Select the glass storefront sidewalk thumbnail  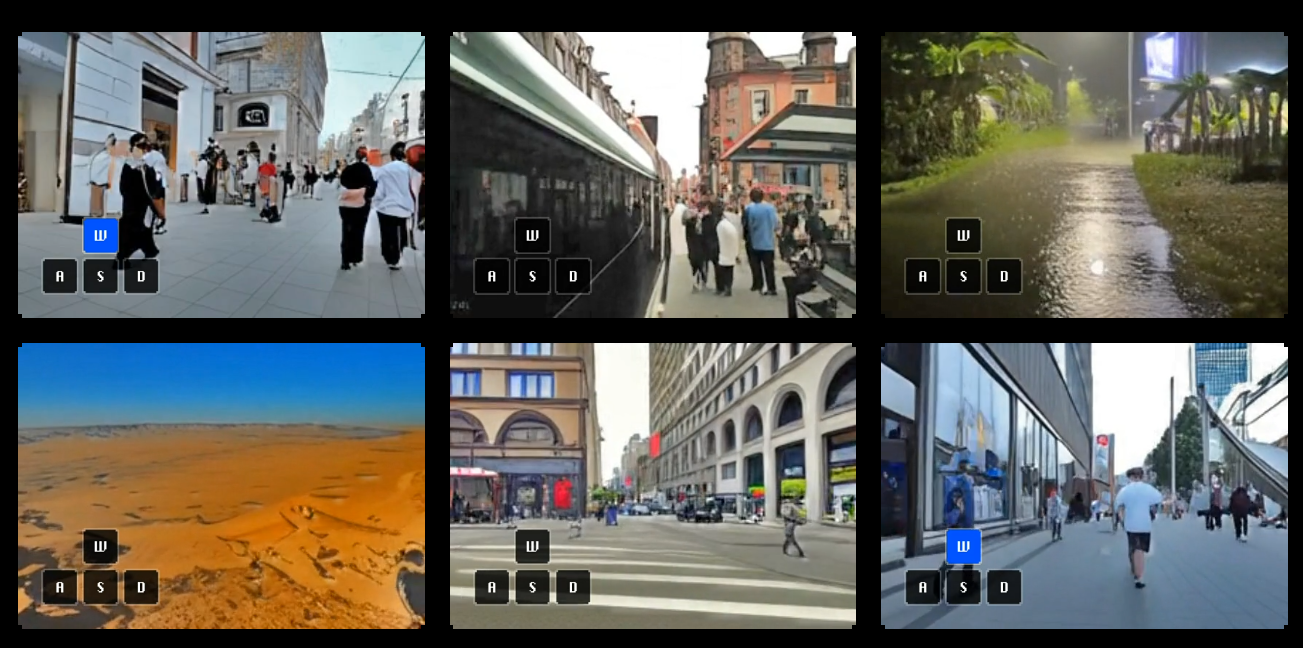(x=1084, y=486)
